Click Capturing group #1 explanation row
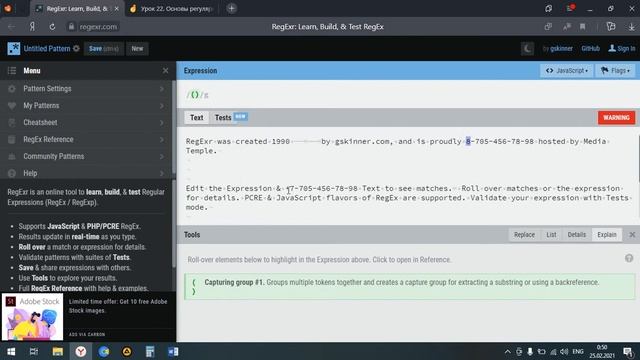The image size is (640, 360). point(410,287)
